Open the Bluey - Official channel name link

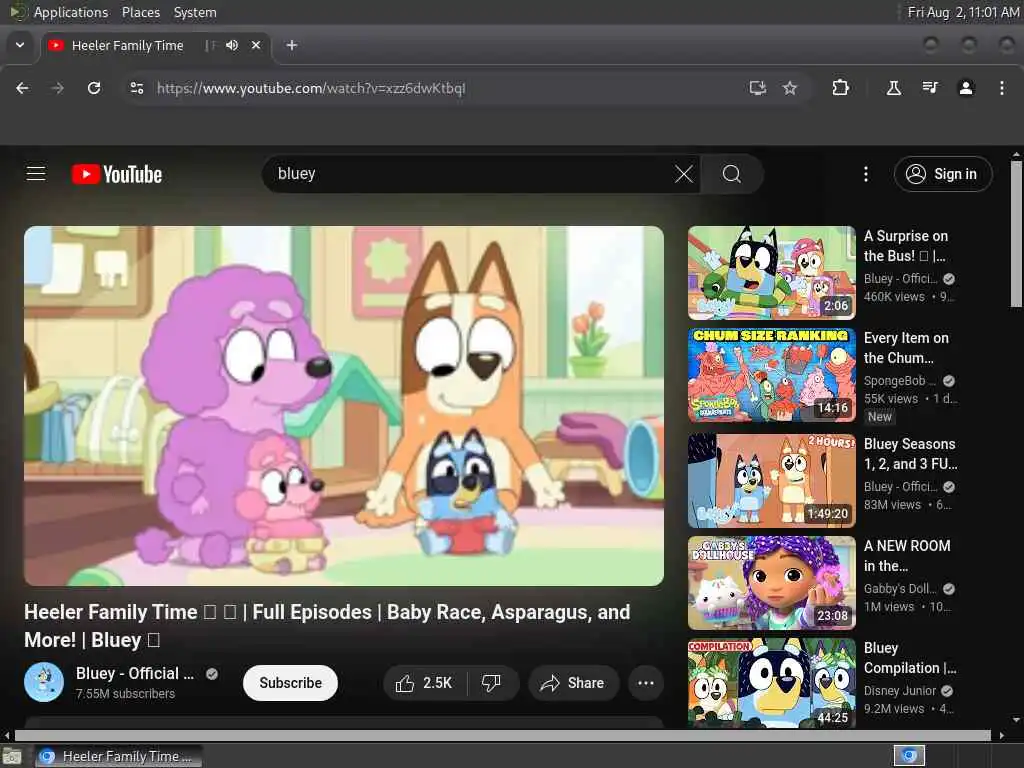coord(135,673)
